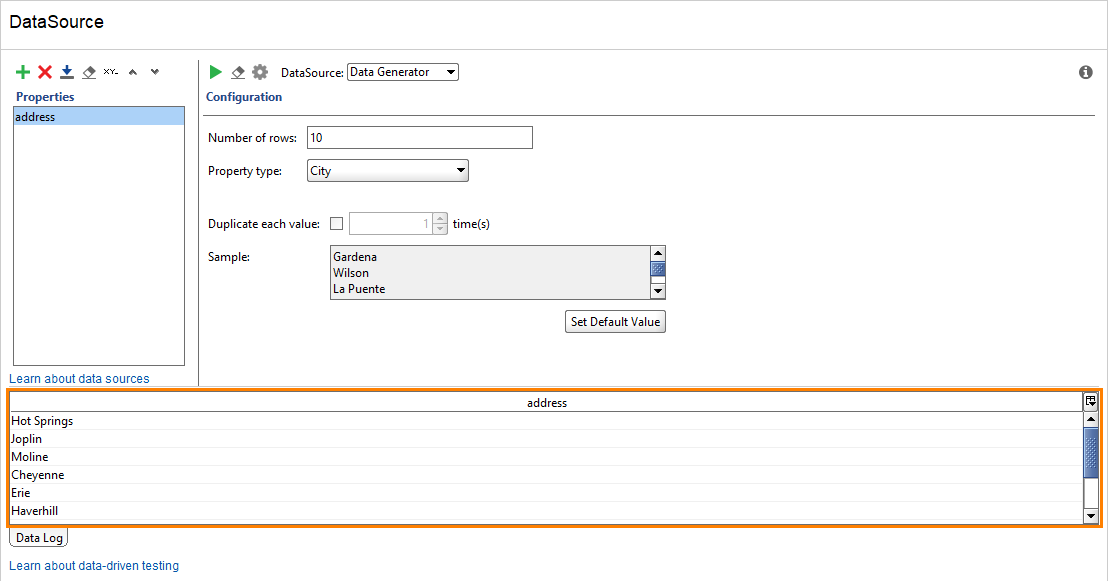The height and width of the screenshot is (581, 1108).
Task: Select the Moline row
Action: click(546, 457)
